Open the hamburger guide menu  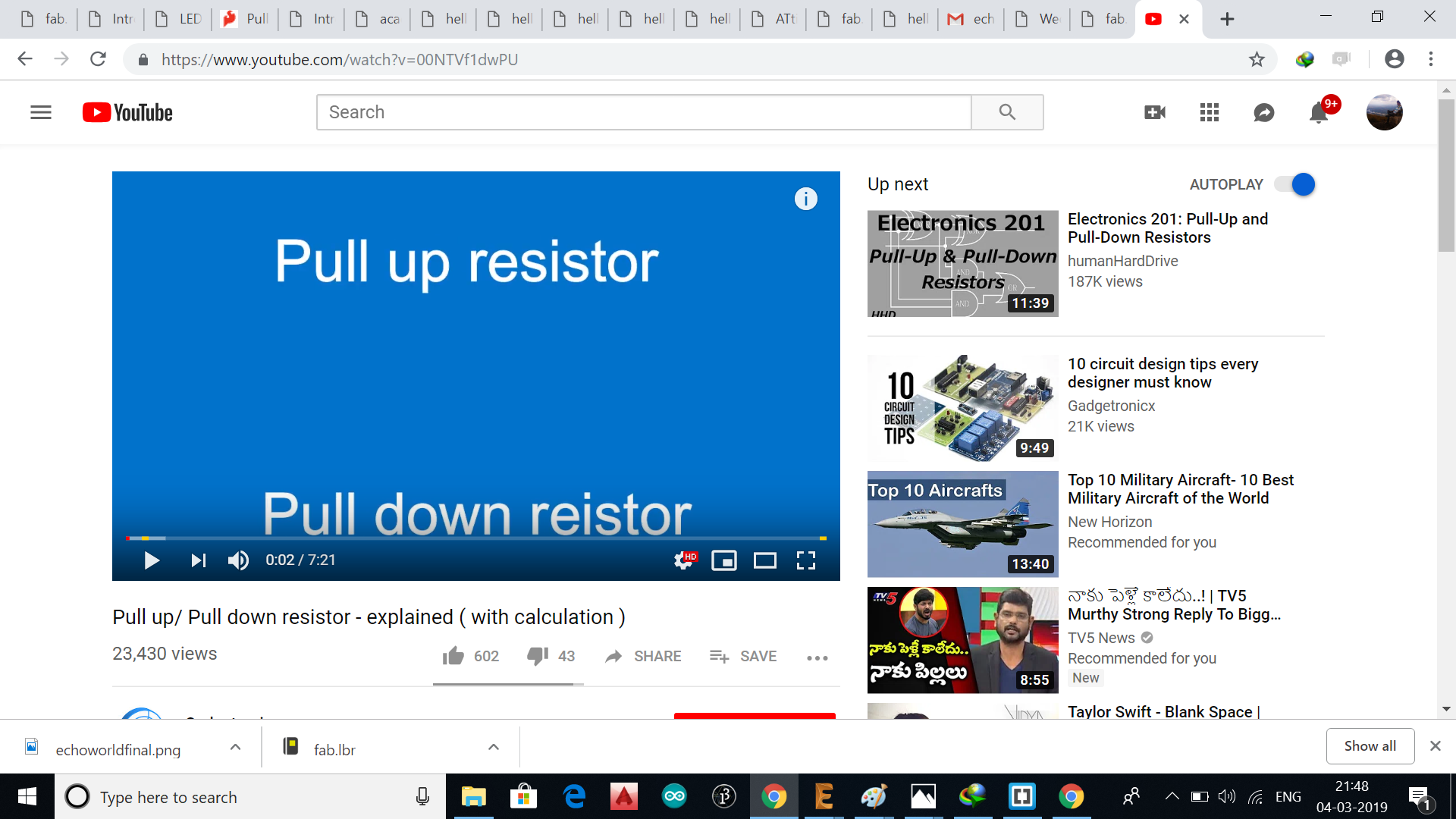tap(41, 112)
